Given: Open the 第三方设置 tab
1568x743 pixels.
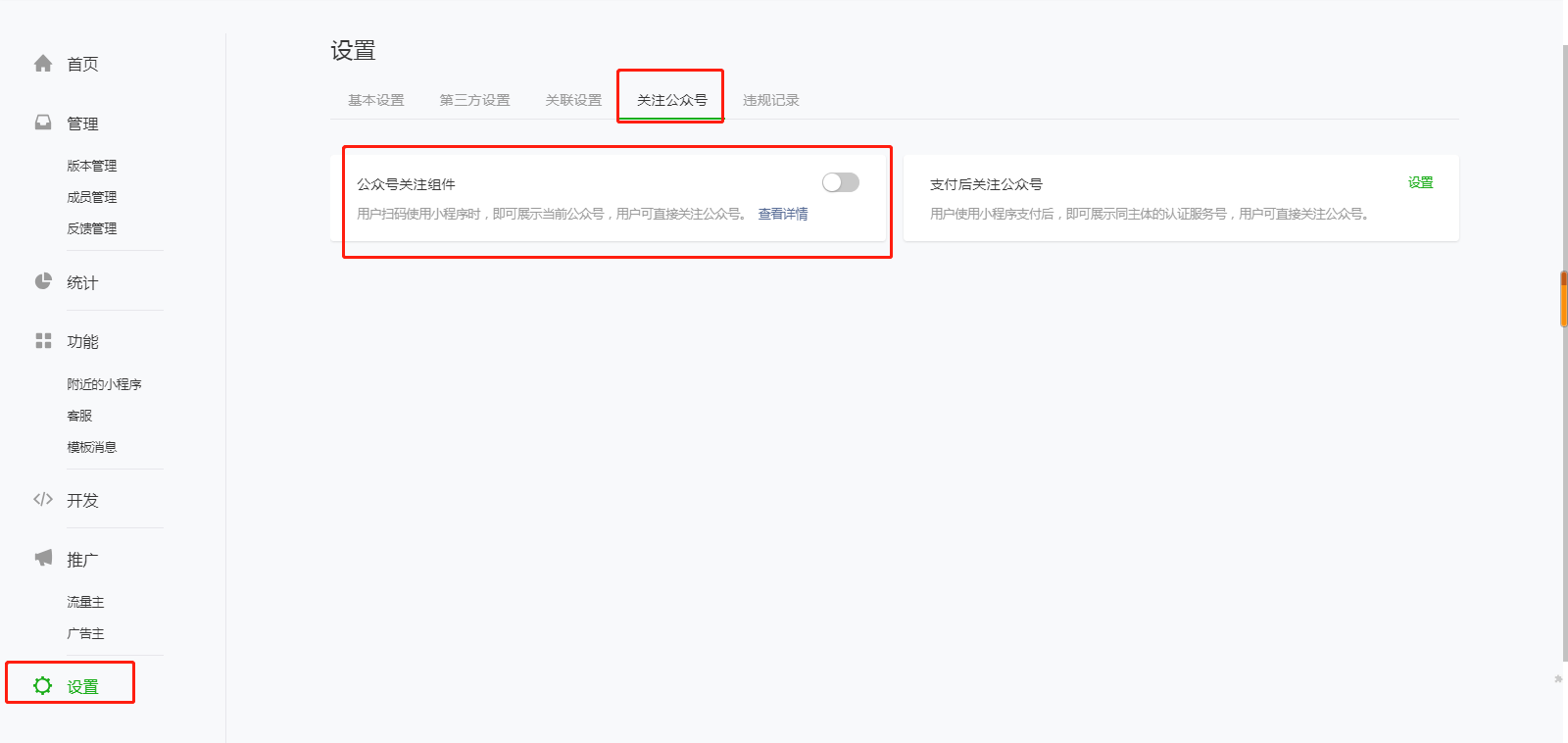Looking at the screenshot, I should pyautogui.click(x=474, y=100).
